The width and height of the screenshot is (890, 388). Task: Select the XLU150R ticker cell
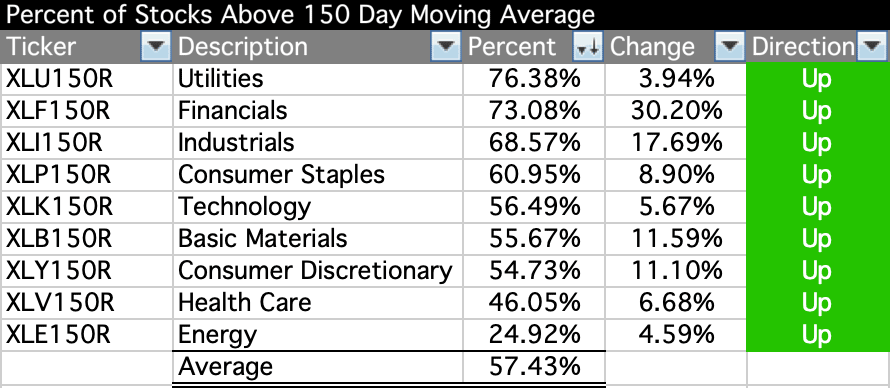pyautogui.click(x=87, y=78)
